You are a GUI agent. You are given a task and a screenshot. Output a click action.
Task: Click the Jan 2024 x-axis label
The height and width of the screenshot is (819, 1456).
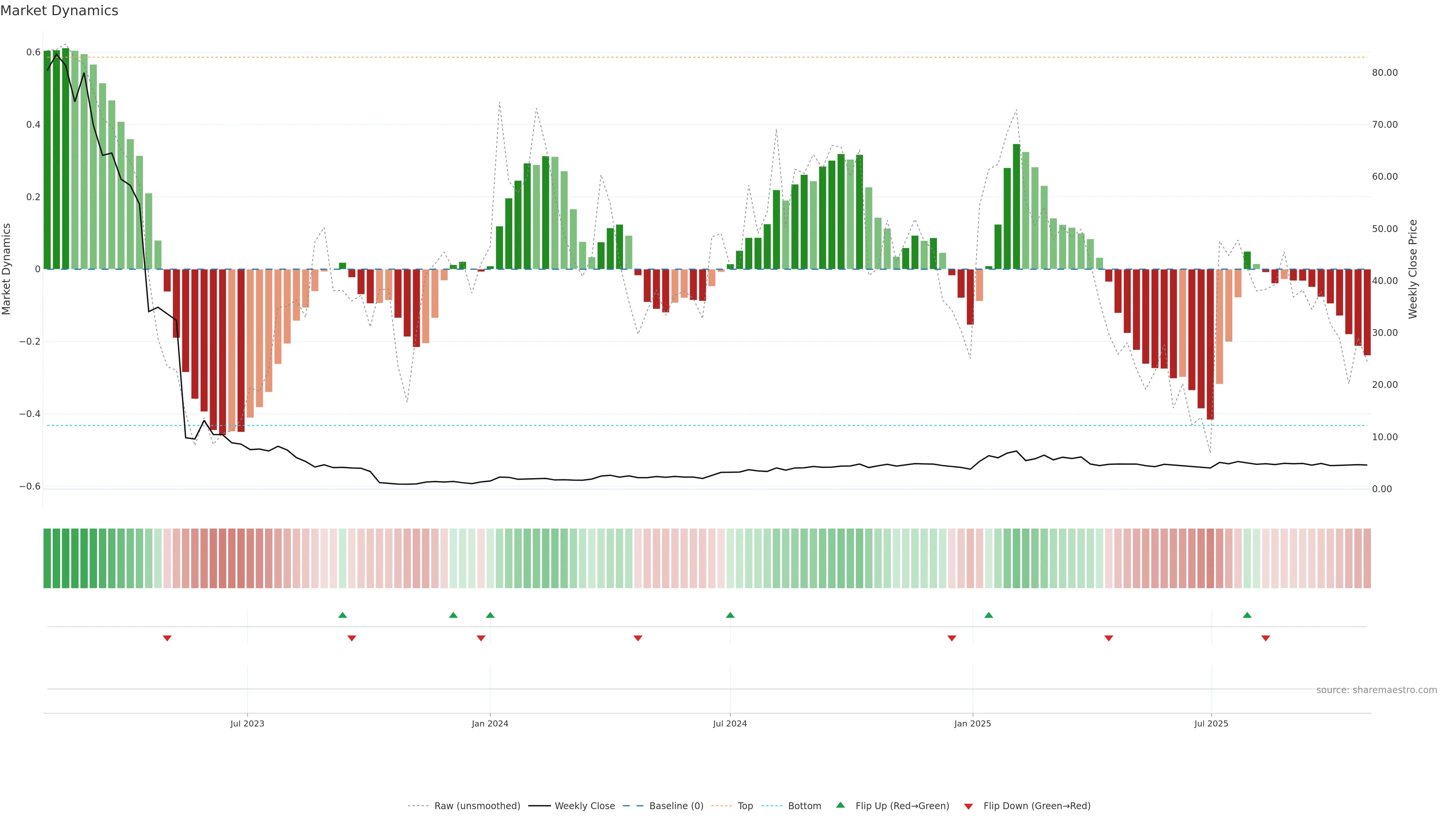click(x=490, y=723)
